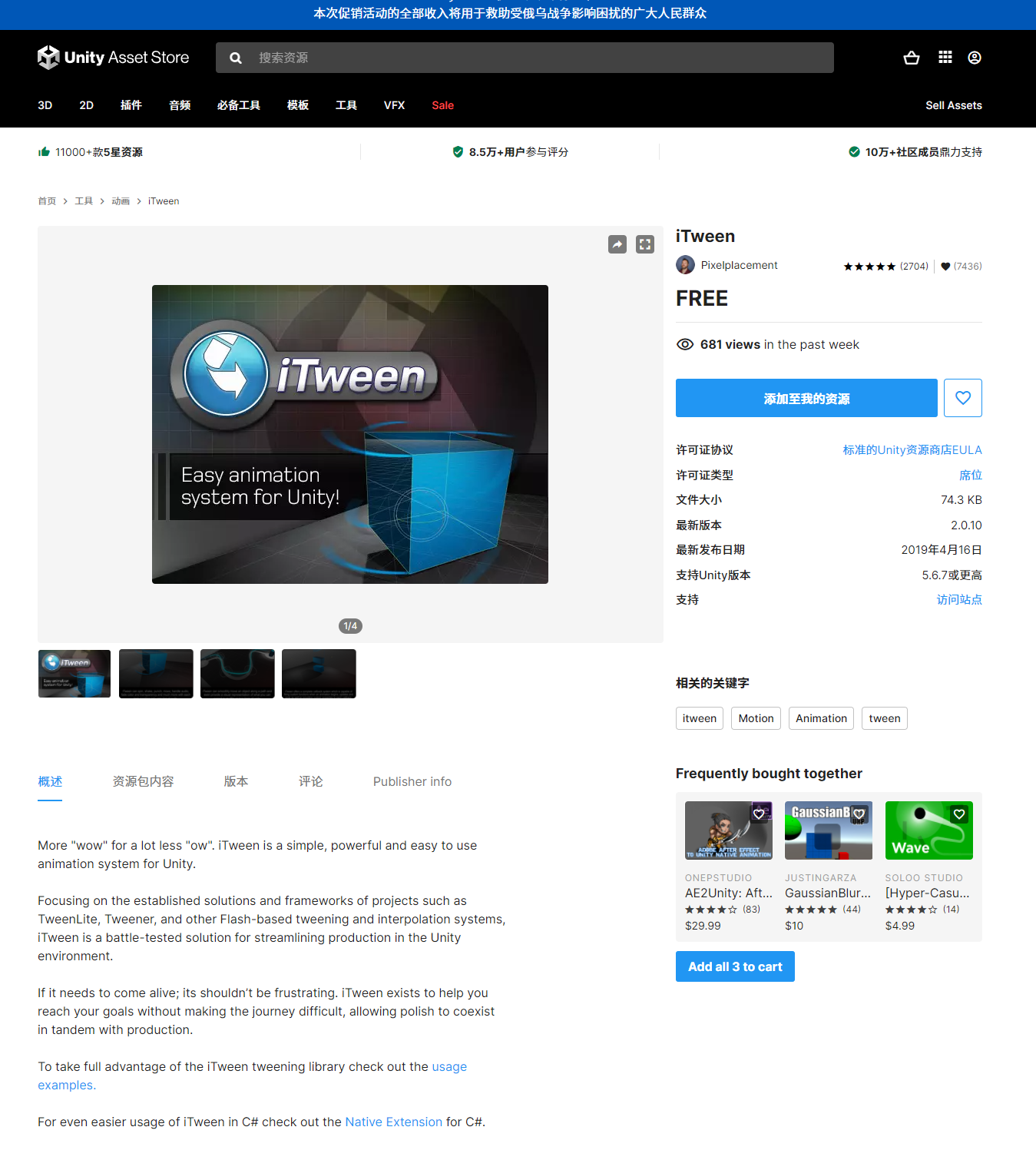
Task: Click the apps grid icon in the header
Action: (945, 57)
